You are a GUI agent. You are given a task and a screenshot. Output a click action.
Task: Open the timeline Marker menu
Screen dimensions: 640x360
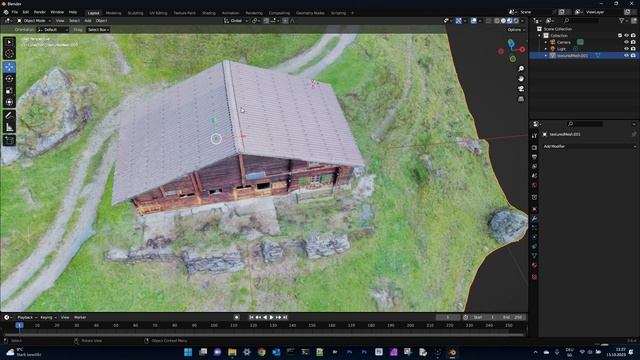[80, 317]
